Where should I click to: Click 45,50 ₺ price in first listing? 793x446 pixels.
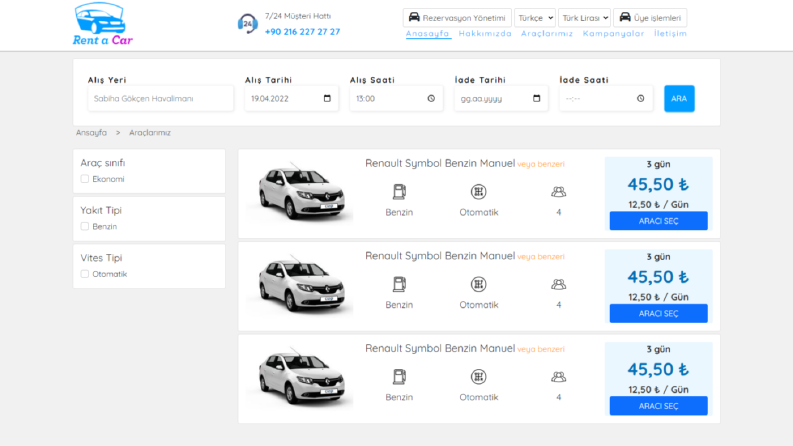tap(658, 184)
